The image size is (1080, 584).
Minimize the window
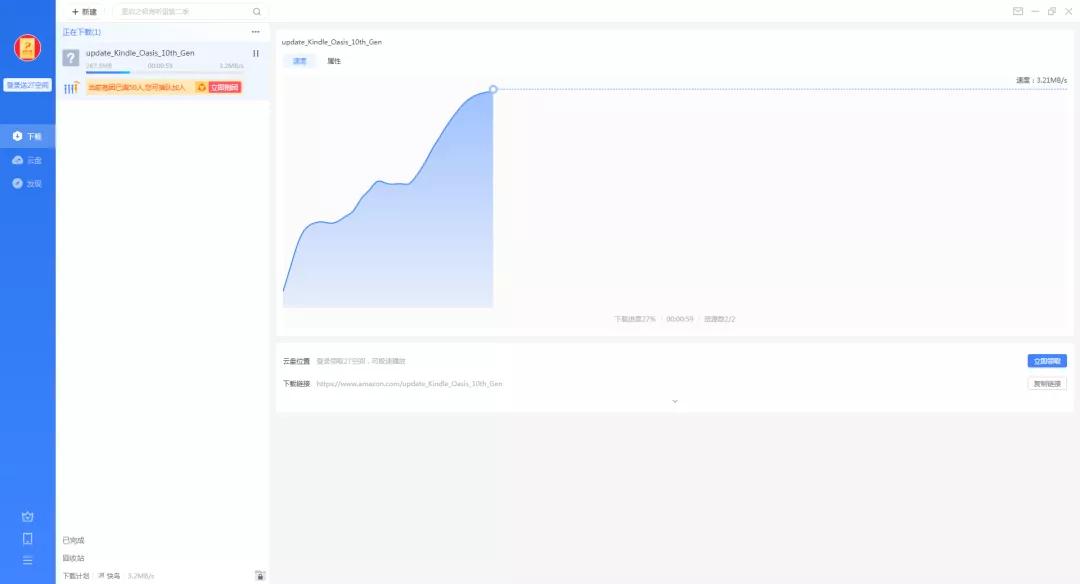pos(1035,11)
